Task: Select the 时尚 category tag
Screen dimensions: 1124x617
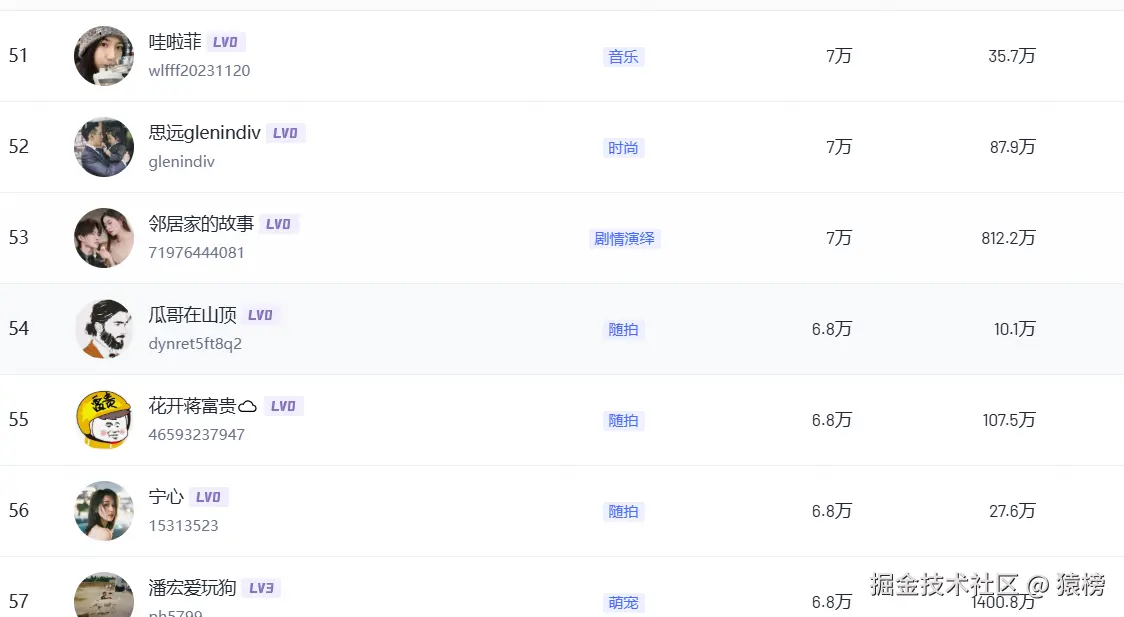Action: coord(623,148)
